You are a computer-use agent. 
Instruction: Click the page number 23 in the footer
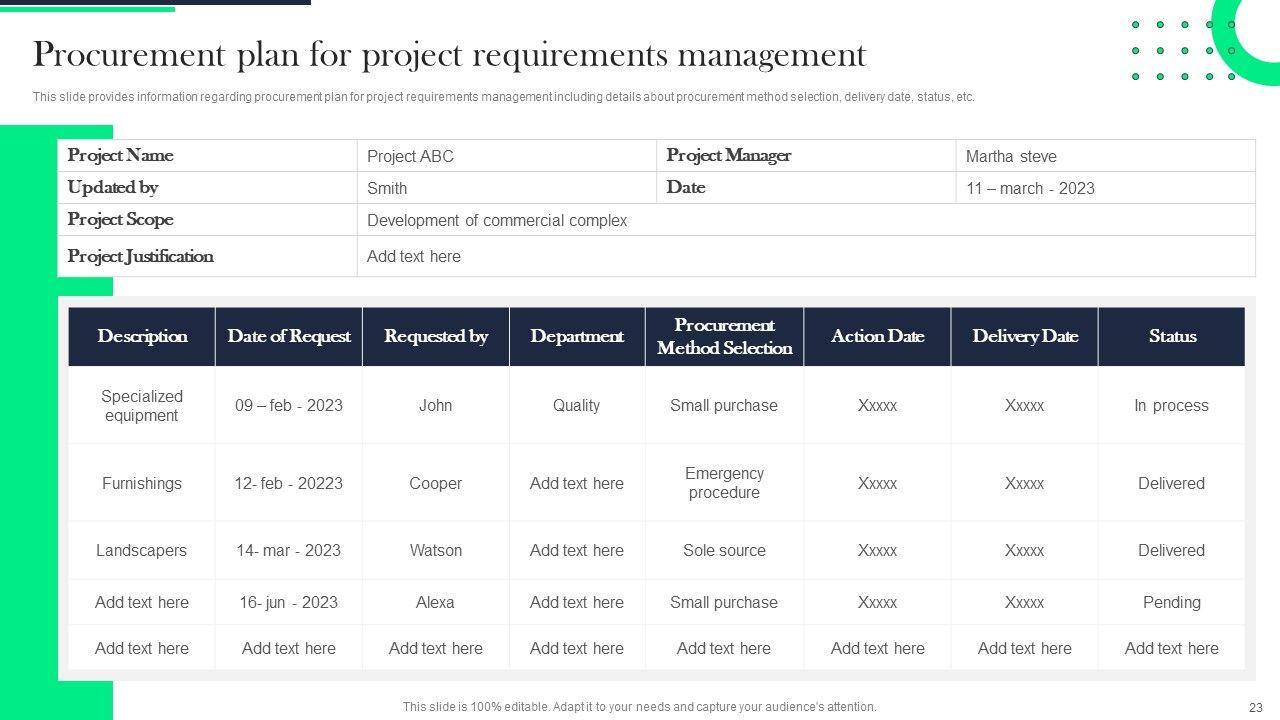(x=1256, y=707)
